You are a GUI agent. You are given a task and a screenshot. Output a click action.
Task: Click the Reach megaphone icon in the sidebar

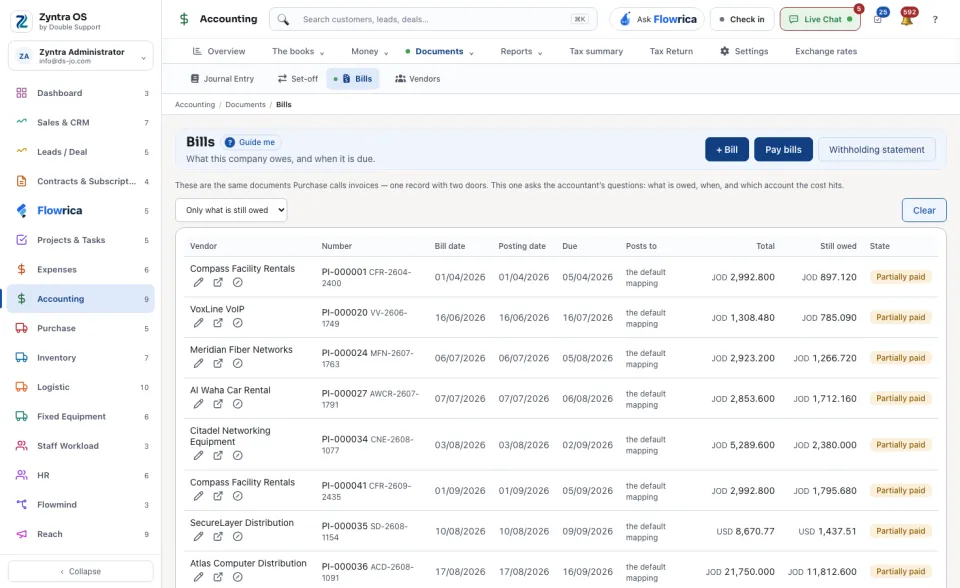[21, 534]
